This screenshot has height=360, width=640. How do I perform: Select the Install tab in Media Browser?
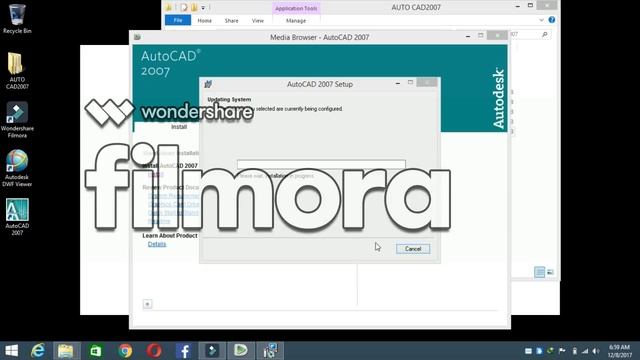(x=179, y=127)
